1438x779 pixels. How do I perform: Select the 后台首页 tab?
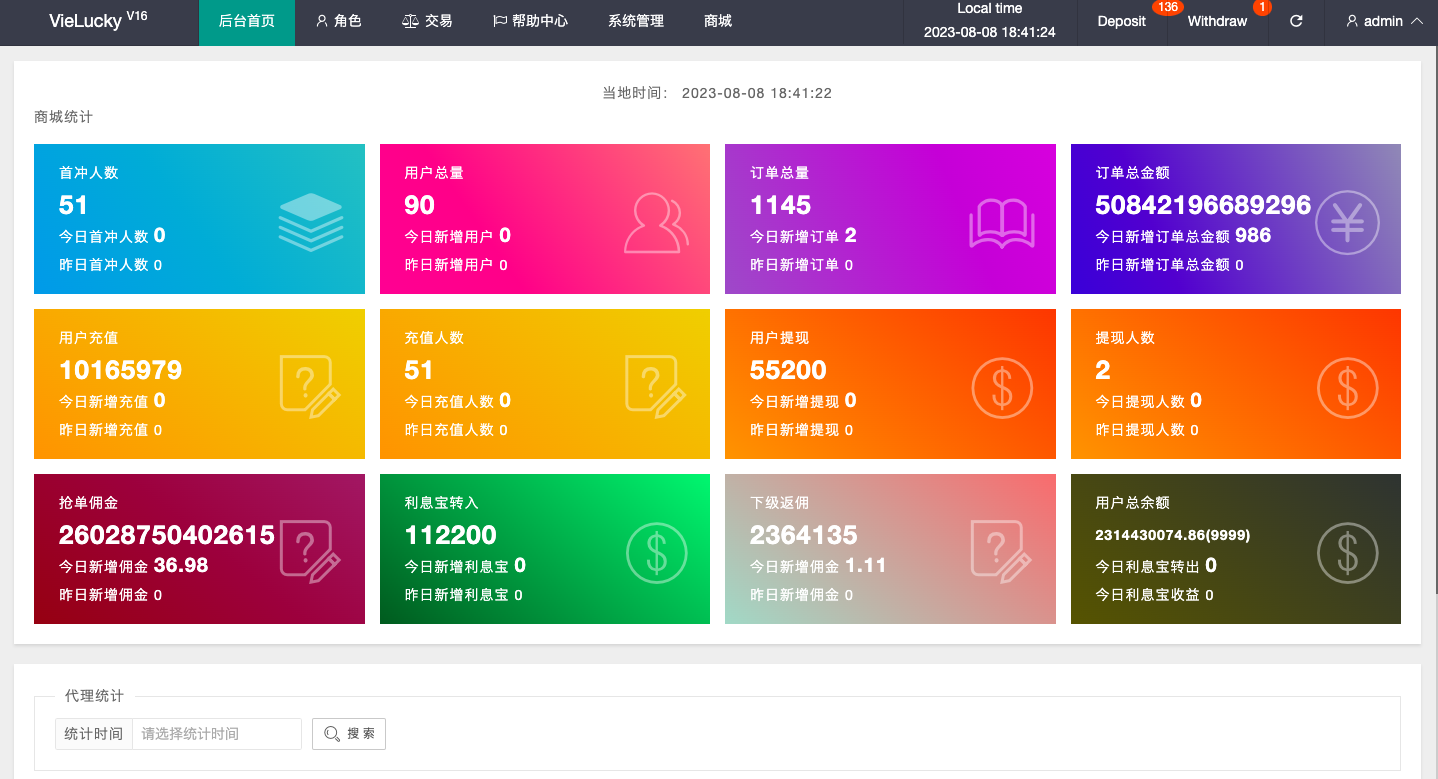coord(247,21)
